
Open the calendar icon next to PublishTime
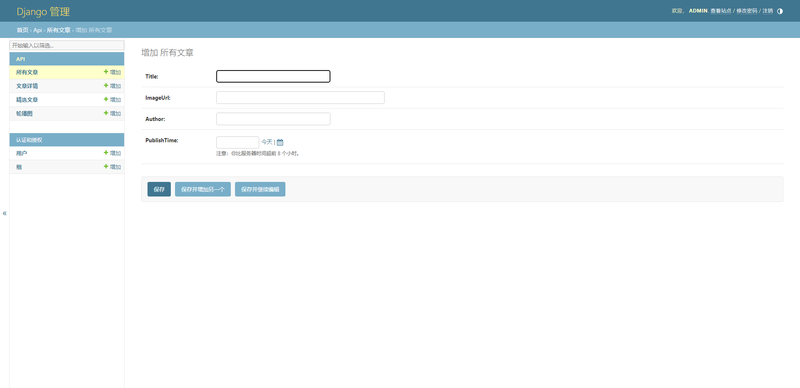click(280, 142)
